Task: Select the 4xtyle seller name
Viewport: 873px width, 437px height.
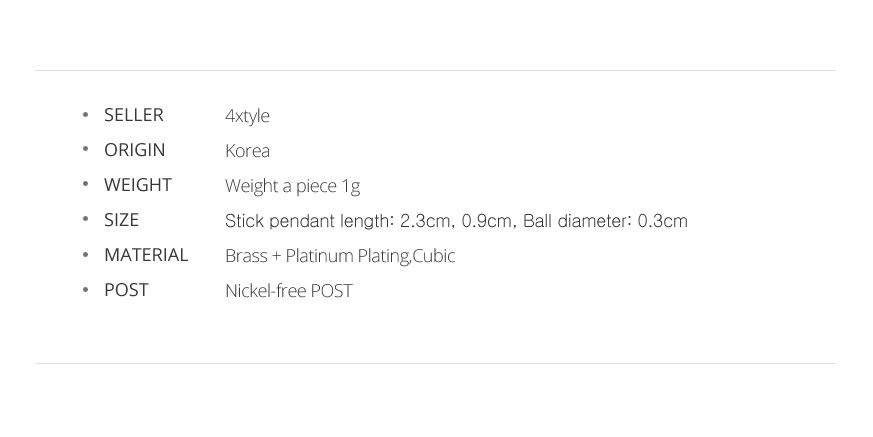Action: [x=247, y=116]
